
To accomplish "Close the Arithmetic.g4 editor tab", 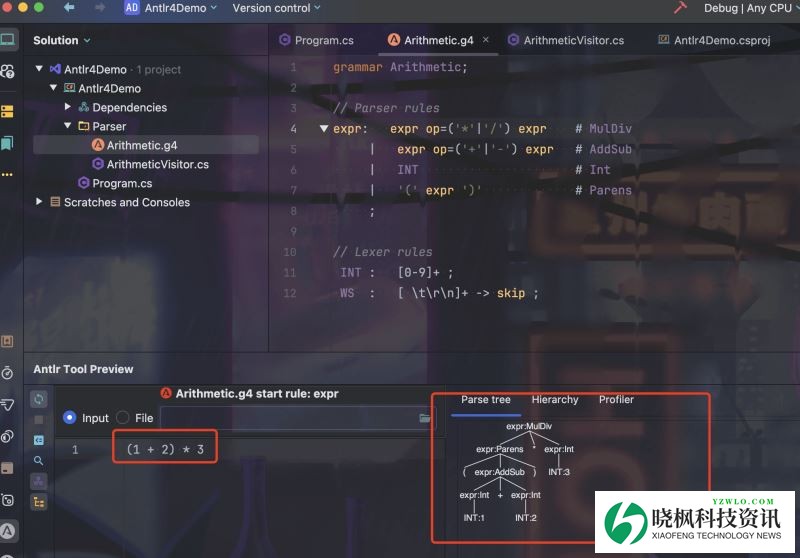I will point(486,39).
